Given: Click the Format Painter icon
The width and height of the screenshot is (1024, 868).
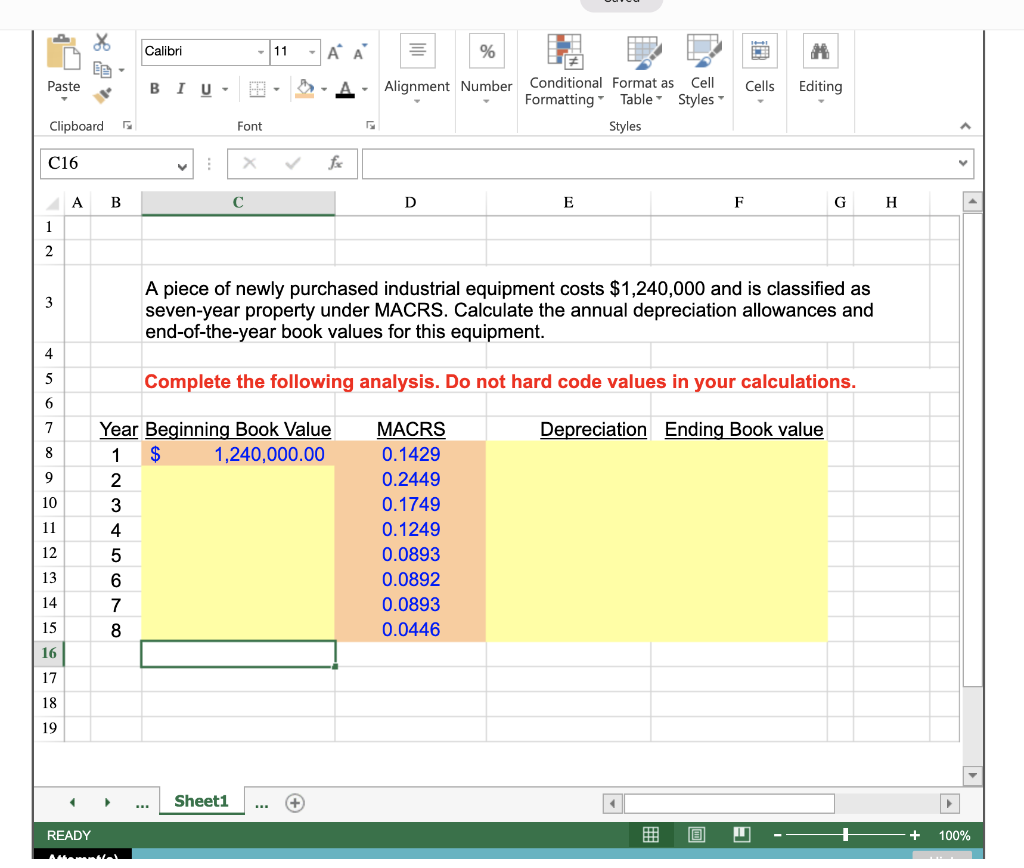Looking at the screenshot, I should 101,96.
